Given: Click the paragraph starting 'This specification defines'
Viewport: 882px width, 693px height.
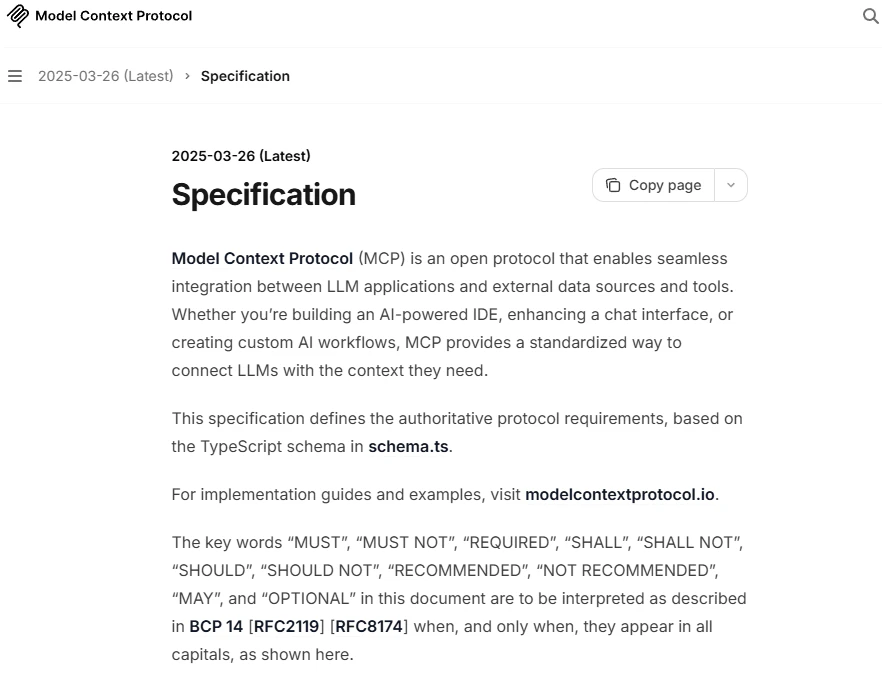Looking at the screenshot, I should pyautogui.click(x=457, y=433).
